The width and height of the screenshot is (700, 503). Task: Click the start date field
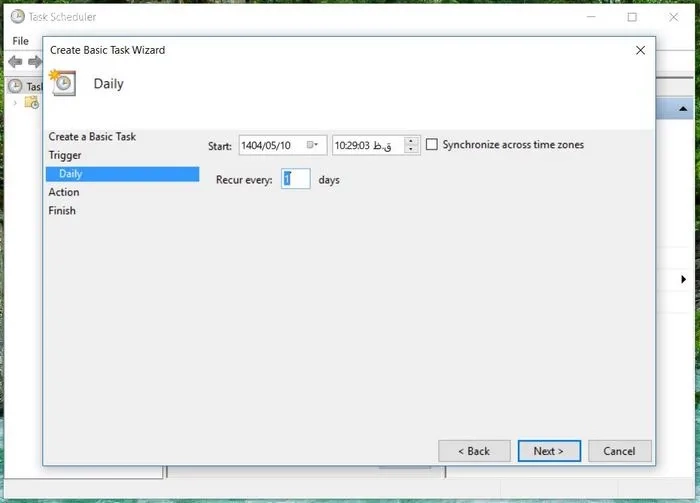coord(272,145)
